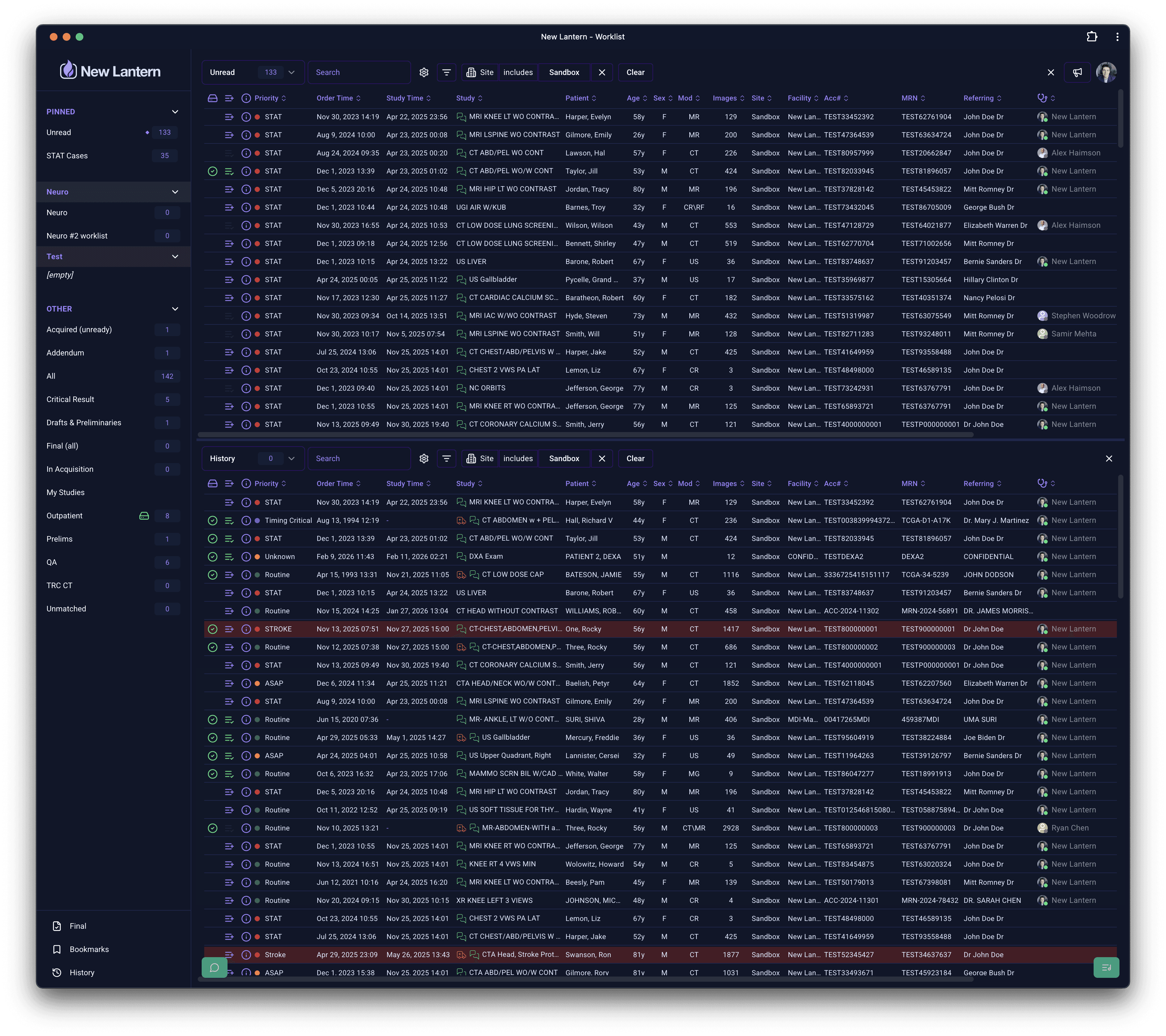Click the Clear button in the top toolbar
Screen dimensions: 1166x1036
635,72
